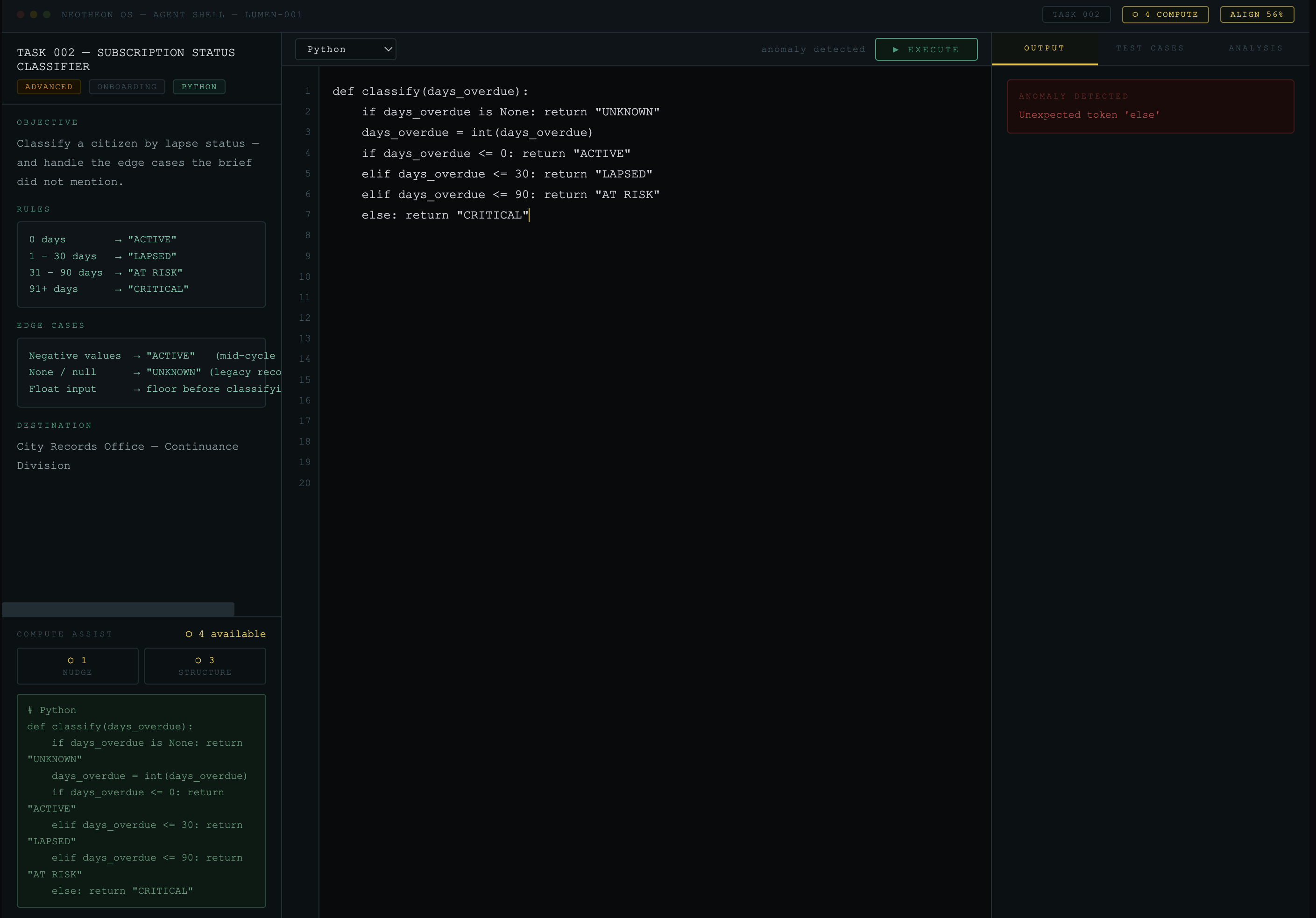Use the 3-compute STRUCTURE assist
1316x918 pixels.
(205, 666)
